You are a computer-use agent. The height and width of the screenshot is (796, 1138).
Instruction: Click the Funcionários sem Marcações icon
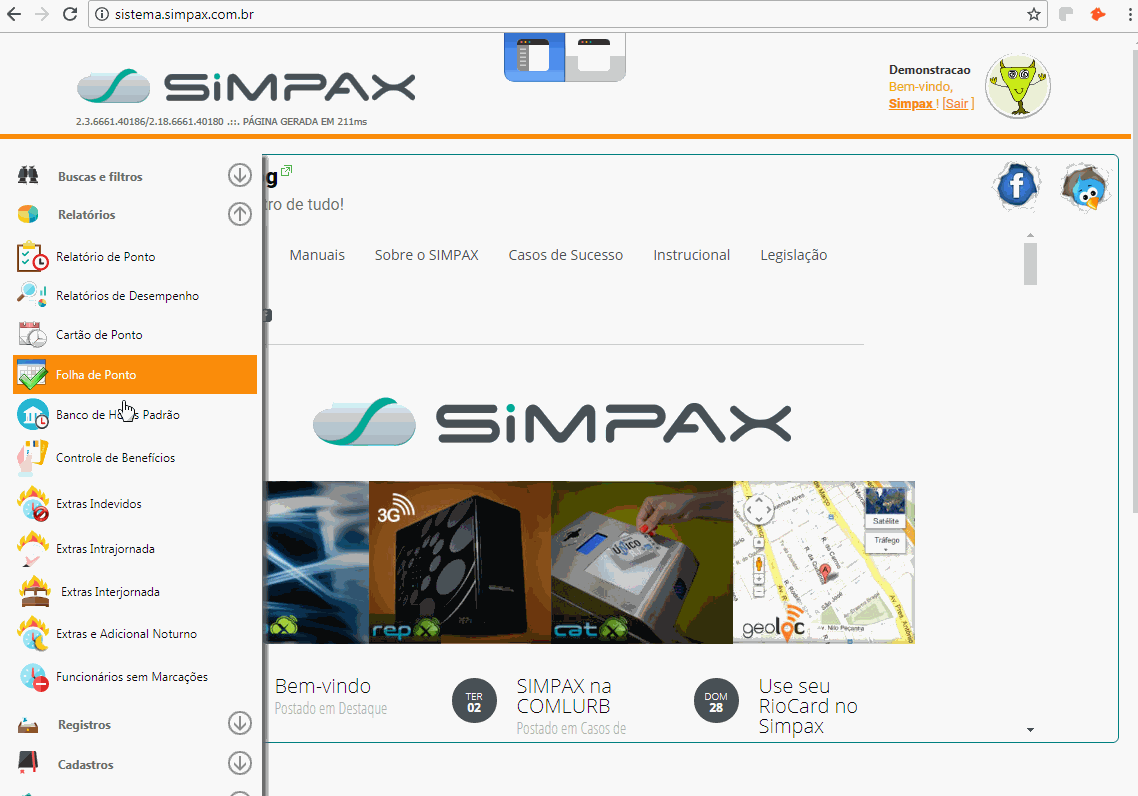31,676
